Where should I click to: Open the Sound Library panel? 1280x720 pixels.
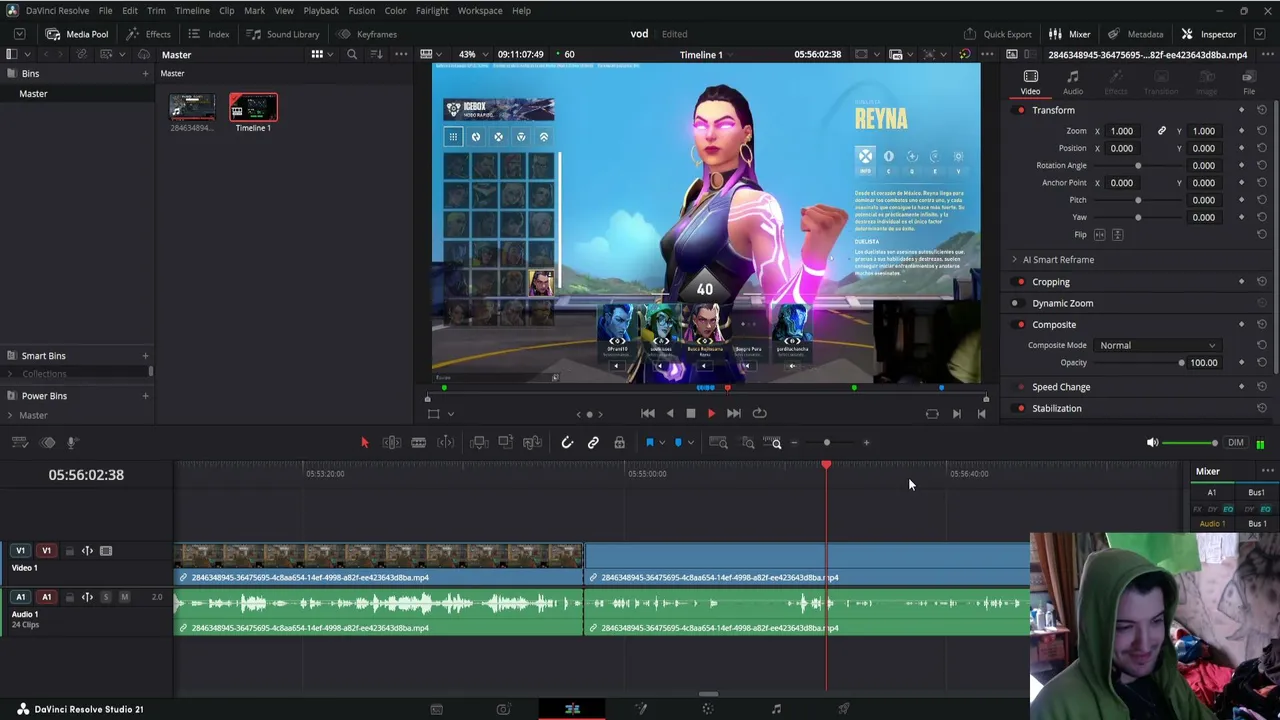coord(283,34)
